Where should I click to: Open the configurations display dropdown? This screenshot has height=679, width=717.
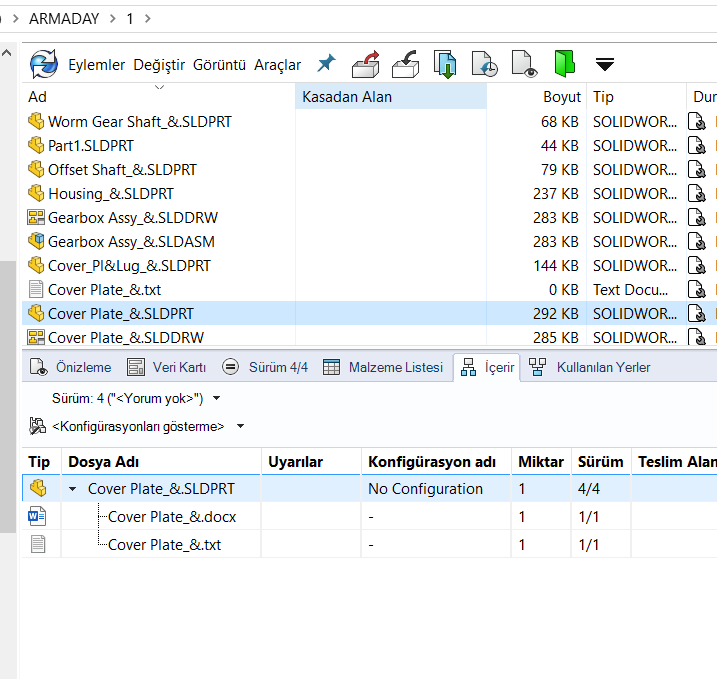[240, 426]
